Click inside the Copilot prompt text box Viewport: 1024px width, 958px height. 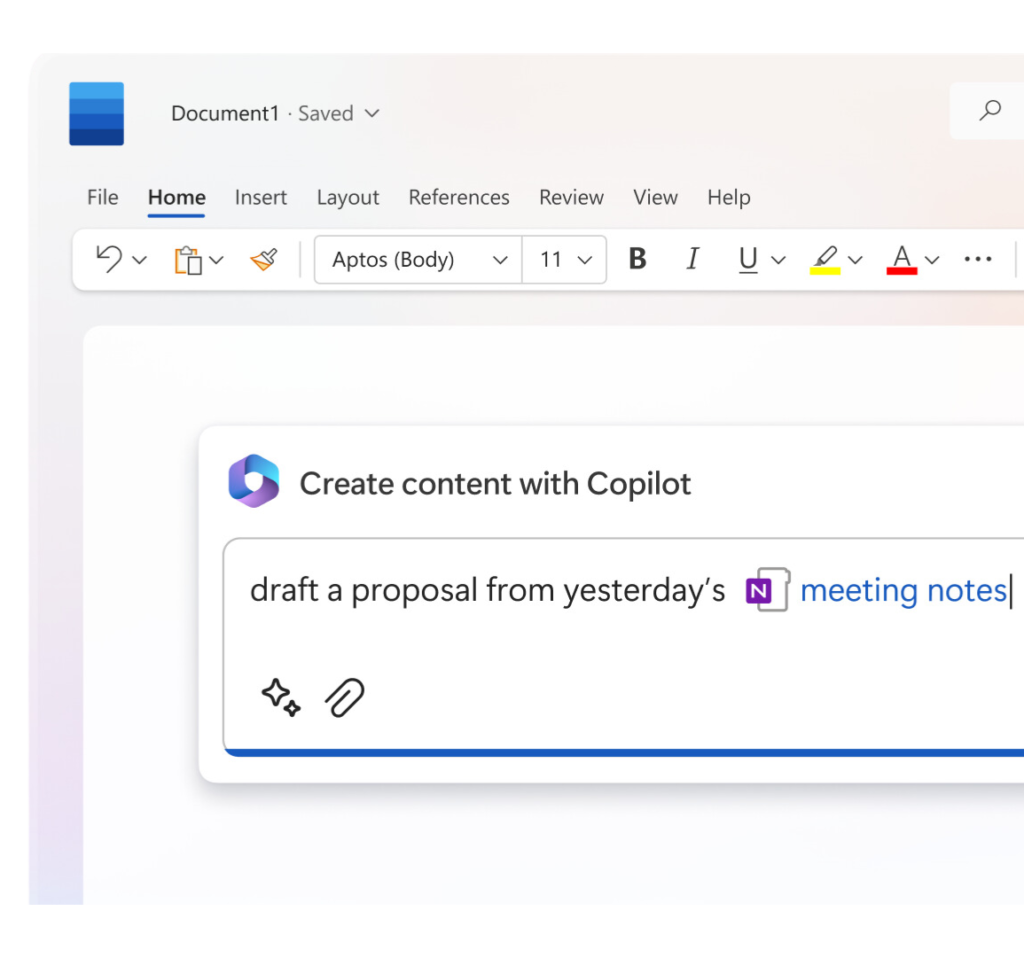(x=624, y=647)
